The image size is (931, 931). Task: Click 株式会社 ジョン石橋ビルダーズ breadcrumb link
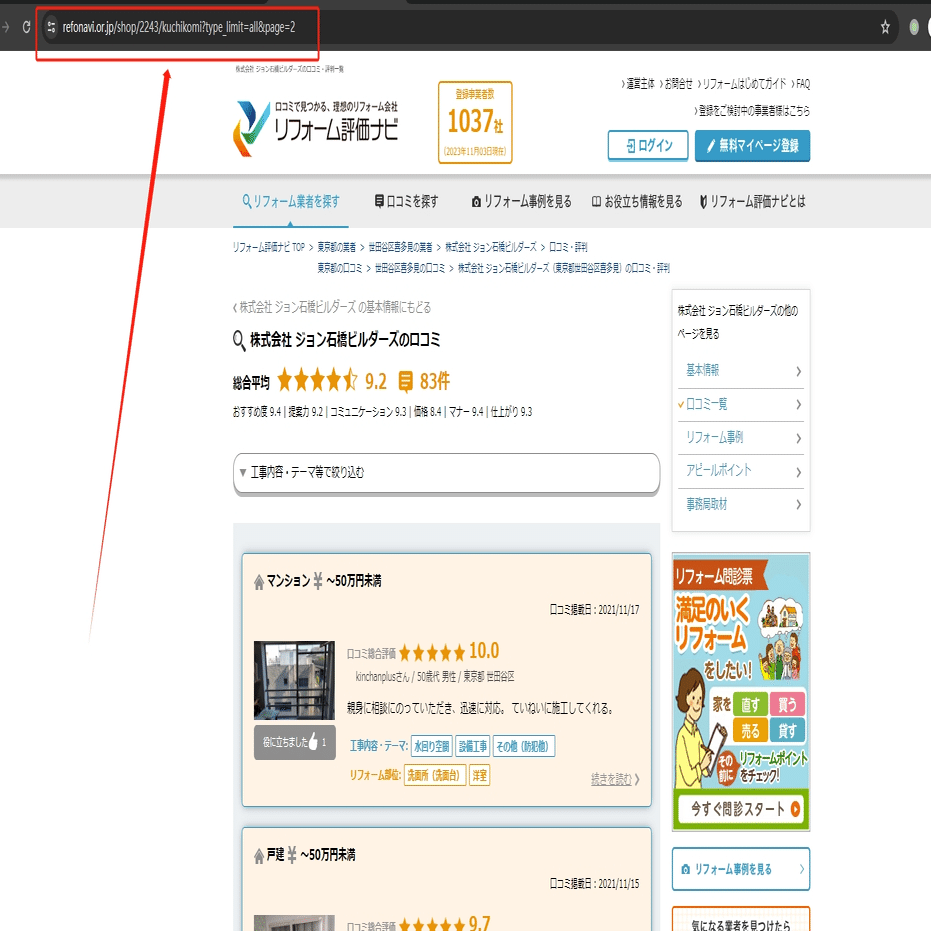click(x=490, y=247)
